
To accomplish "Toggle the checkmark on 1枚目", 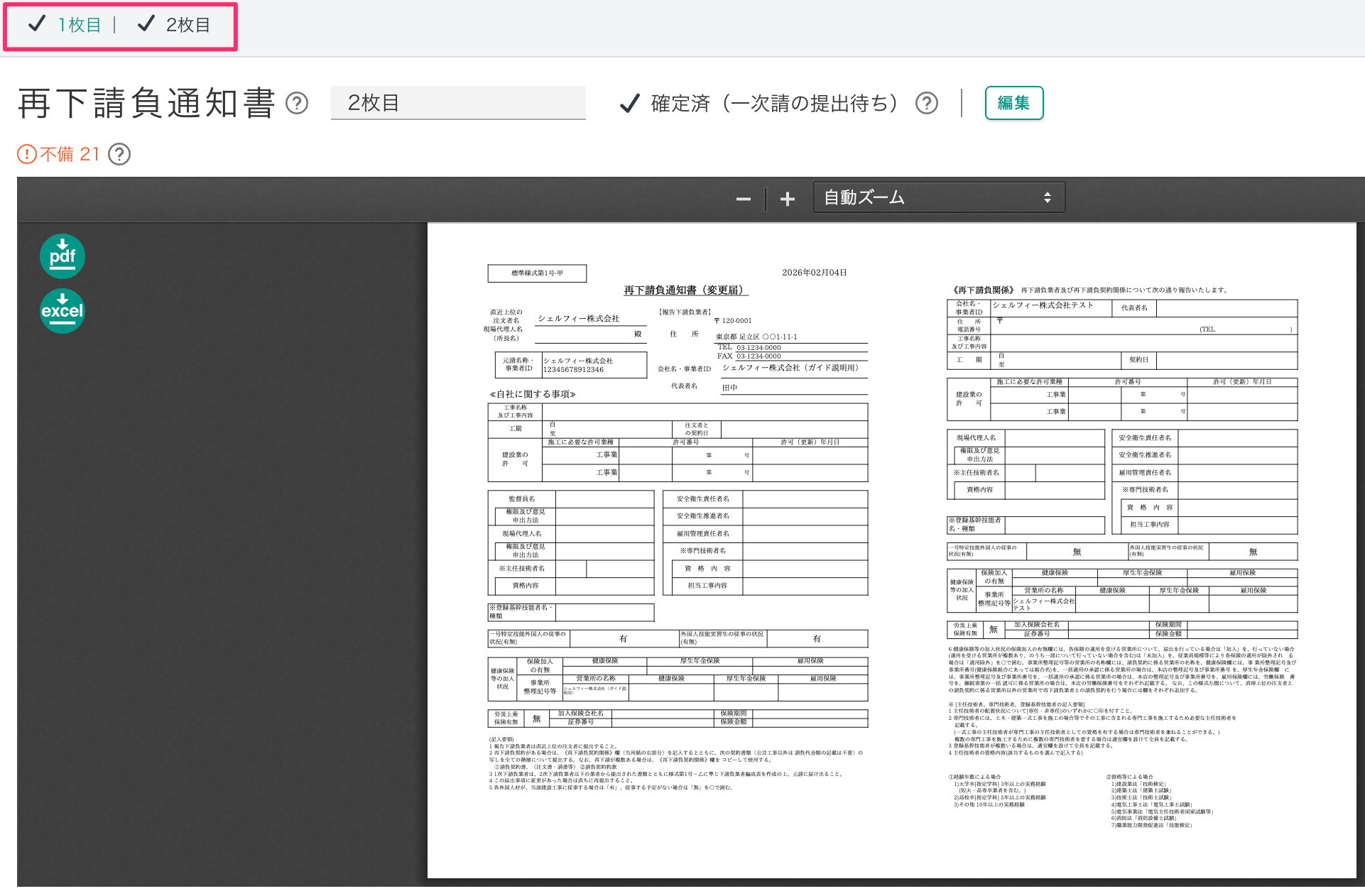I will [x=36, y=24].
